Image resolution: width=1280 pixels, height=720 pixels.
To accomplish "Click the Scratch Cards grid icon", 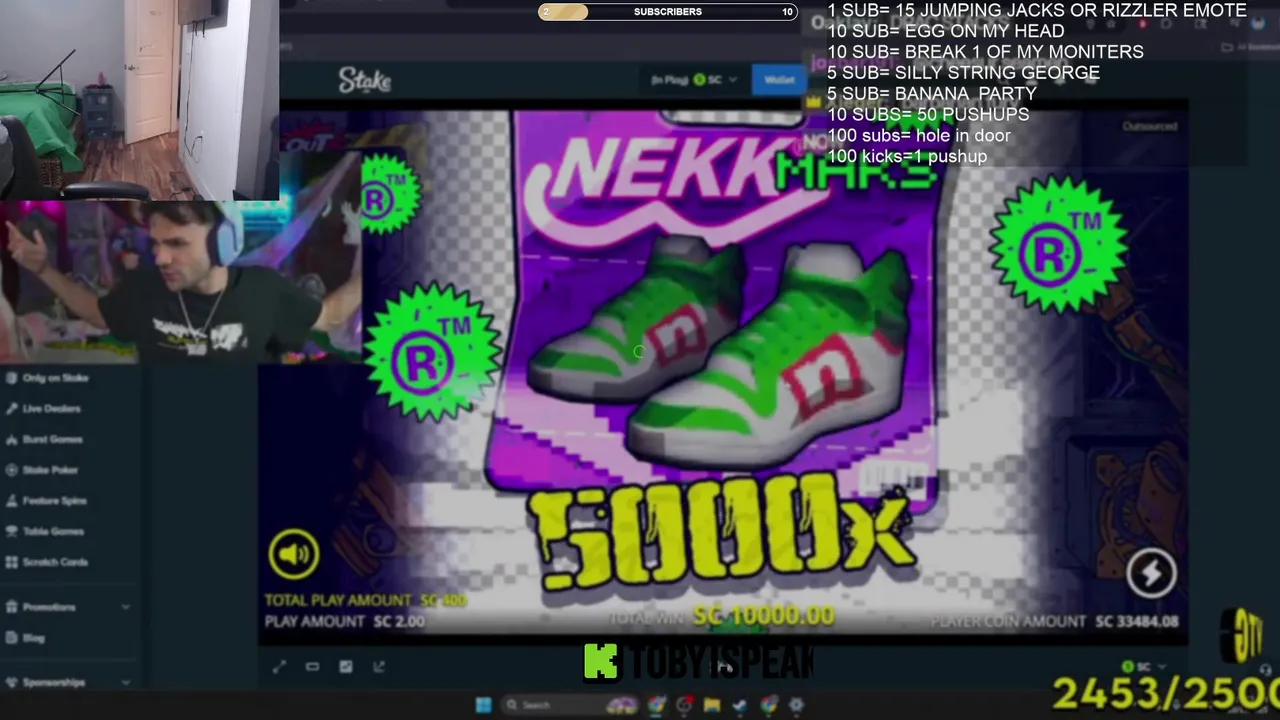I will coord(11,562).
